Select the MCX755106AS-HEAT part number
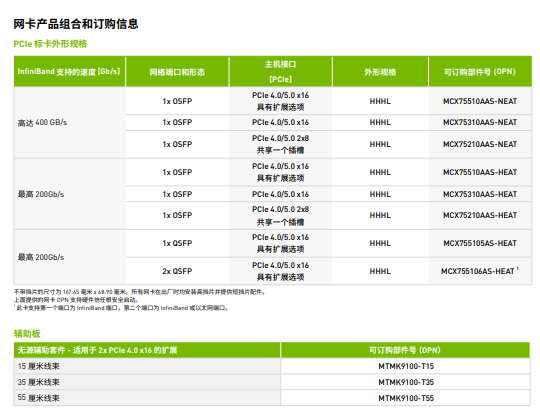540x413 pixels. tap(478, 271)
